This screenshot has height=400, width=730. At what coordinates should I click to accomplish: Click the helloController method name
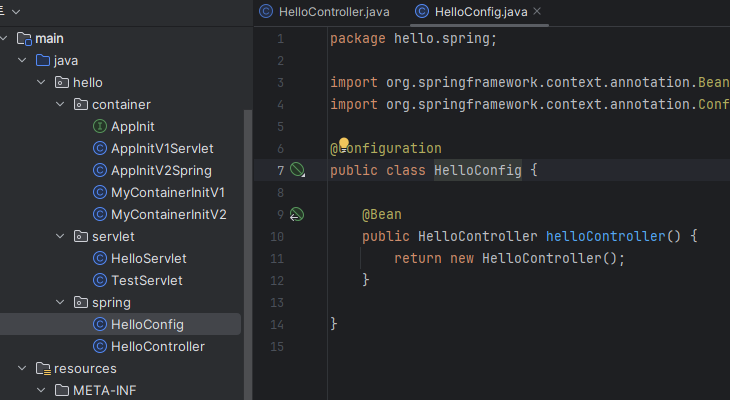[x=606, y=236]
